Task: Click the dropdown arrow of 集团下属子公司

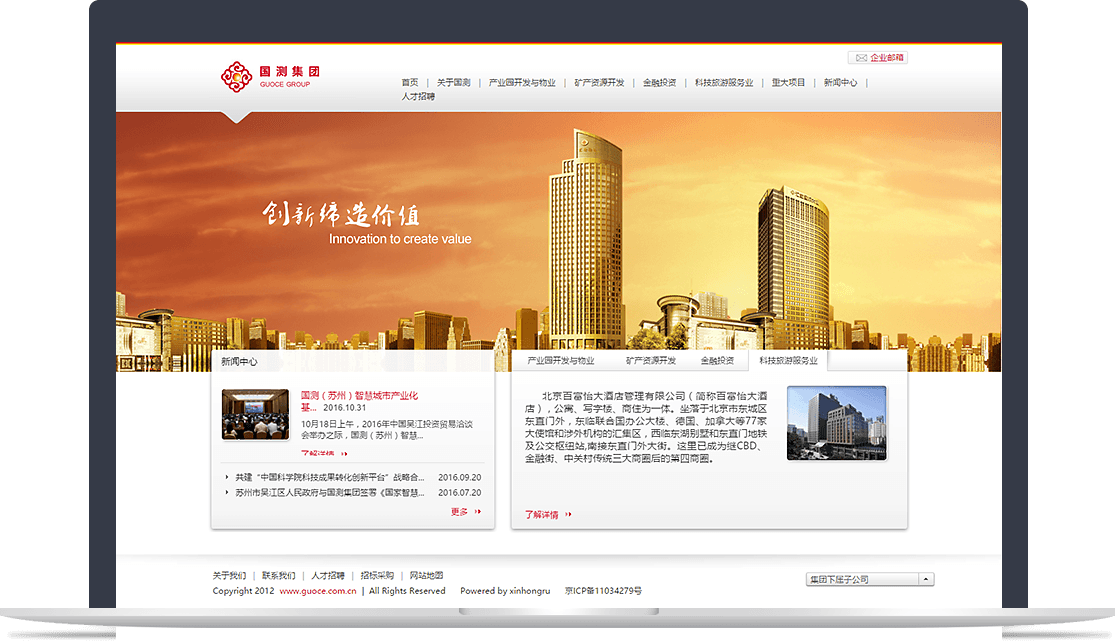Action: pyautogui.click(x=926, y=579)
